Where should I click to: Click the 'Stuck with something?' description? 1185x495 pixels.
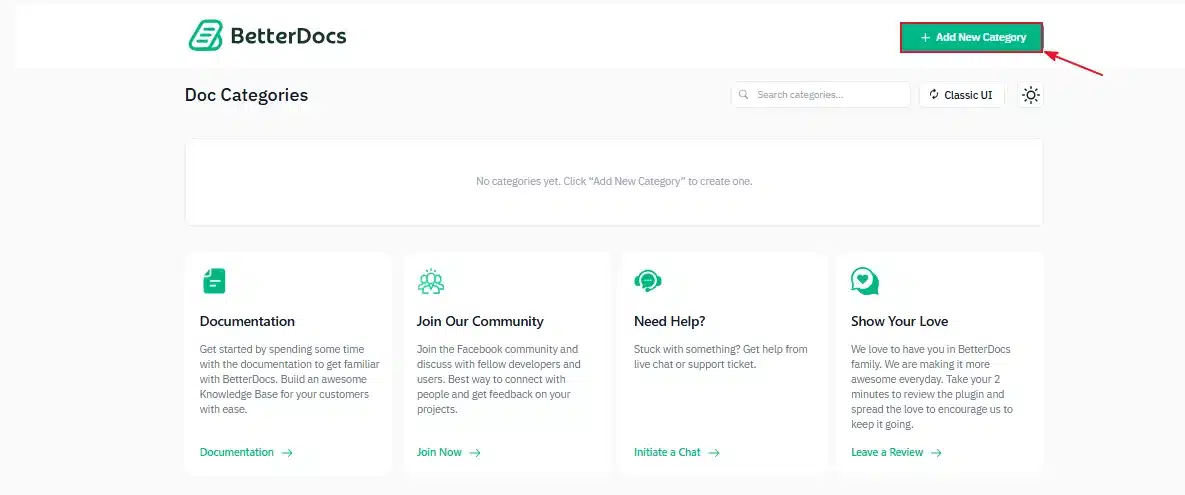point(720,357)
